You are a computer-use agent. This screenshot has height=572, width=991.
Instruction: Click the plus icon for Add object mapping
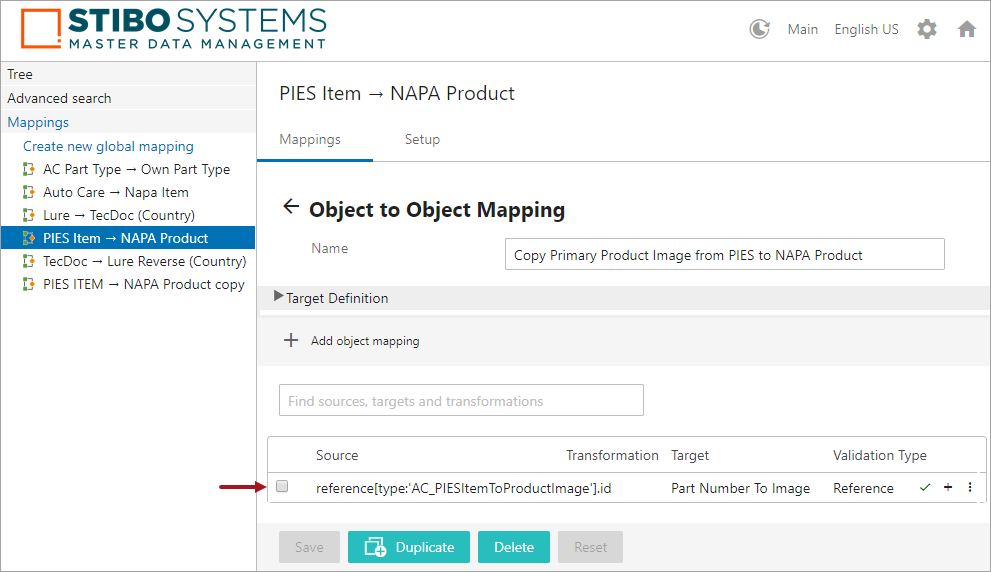291,340
